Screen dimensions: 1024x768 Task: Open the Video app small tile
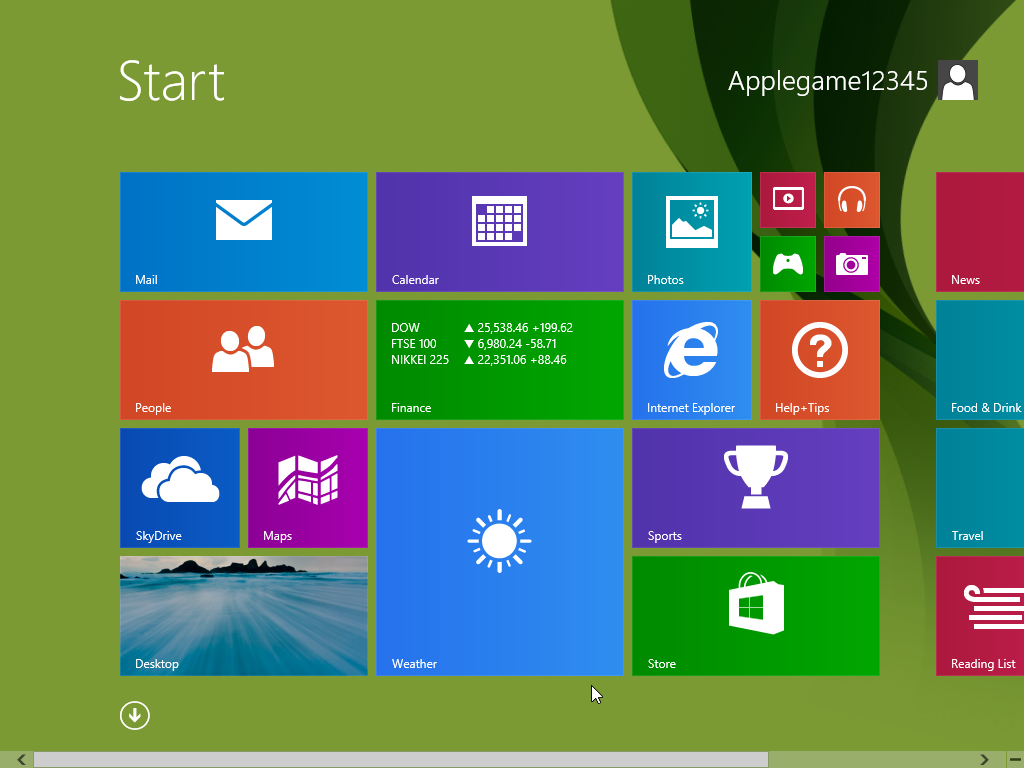click(788, 200)
